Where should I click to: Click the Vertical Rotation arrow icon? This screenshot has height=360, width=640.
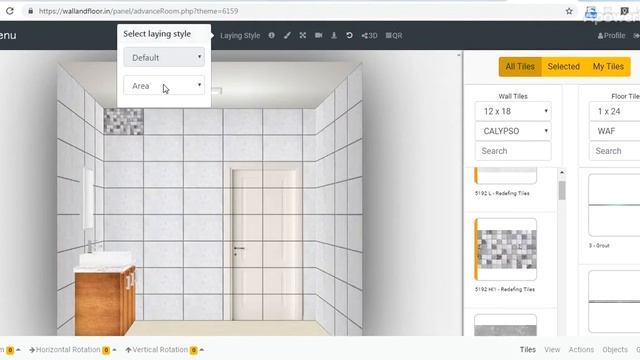click(x=128, y=350)
